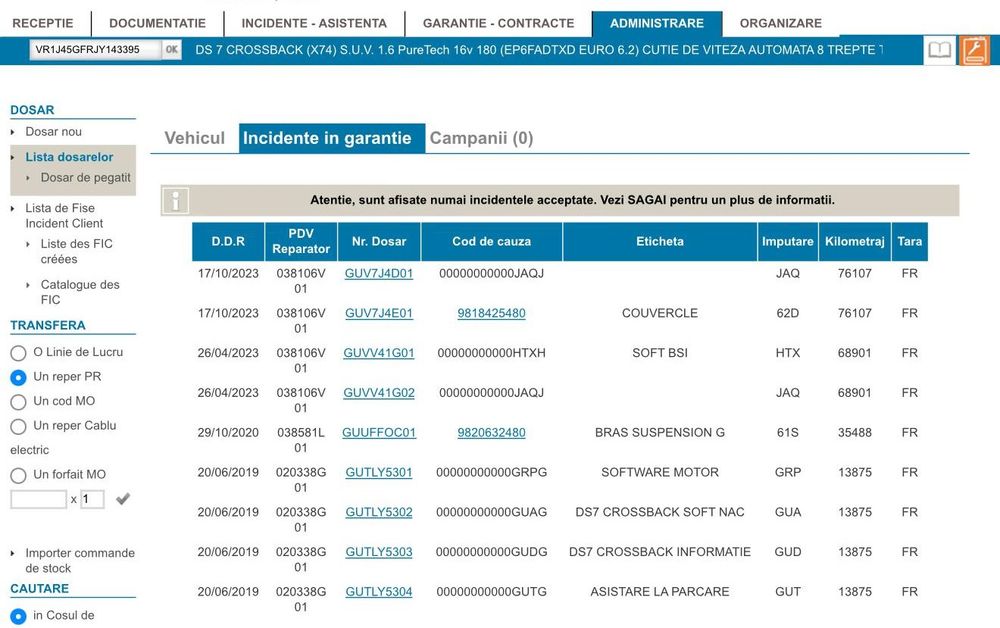
Task: Click the 'Tara' column header
Action: coord(909,242)
